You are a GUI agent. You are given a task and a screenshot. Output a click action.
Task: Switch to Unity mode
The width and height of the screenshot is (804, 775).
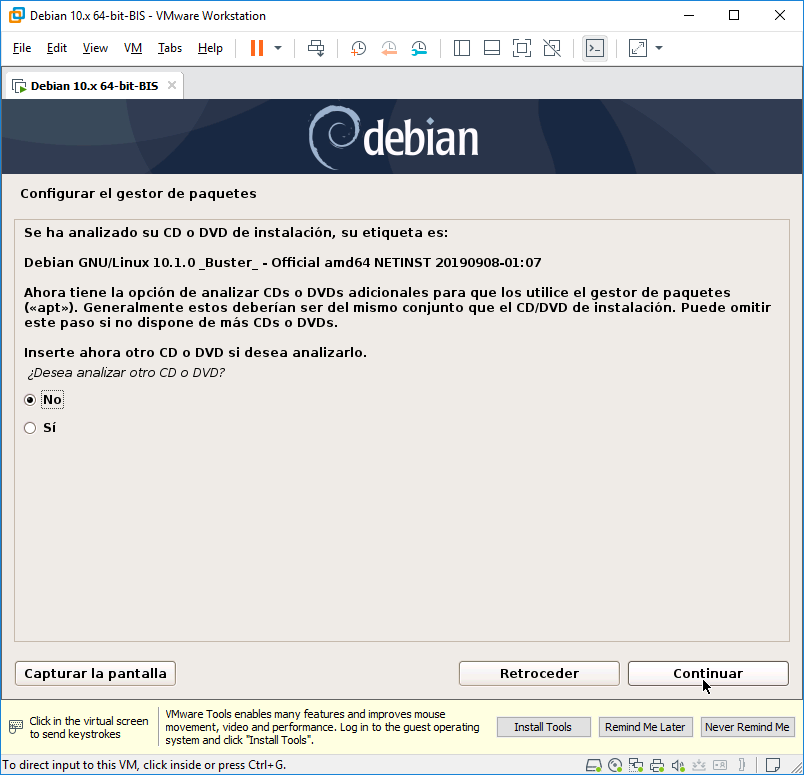coord(552,48)
